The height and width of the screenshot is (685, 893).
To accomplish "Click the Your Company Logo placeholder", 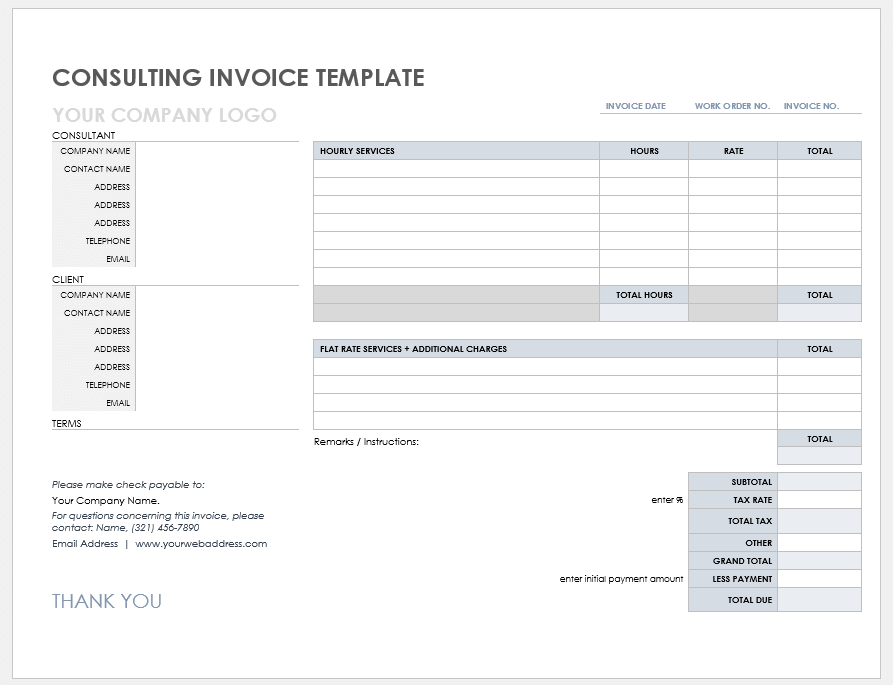I will 164,115.
